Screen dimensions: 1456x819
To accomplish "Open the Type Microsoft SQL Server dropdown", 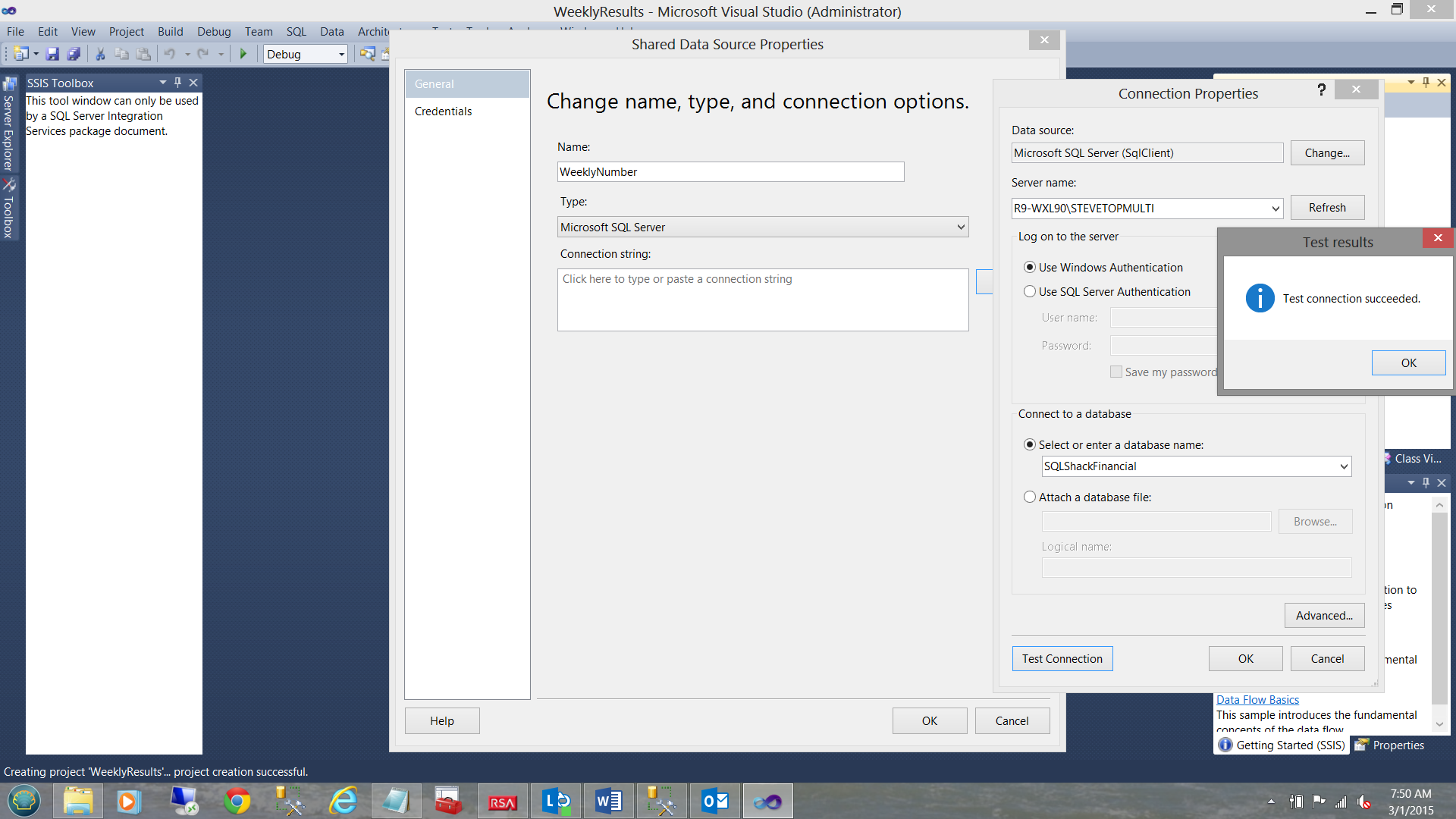I will tap(960, 227).
